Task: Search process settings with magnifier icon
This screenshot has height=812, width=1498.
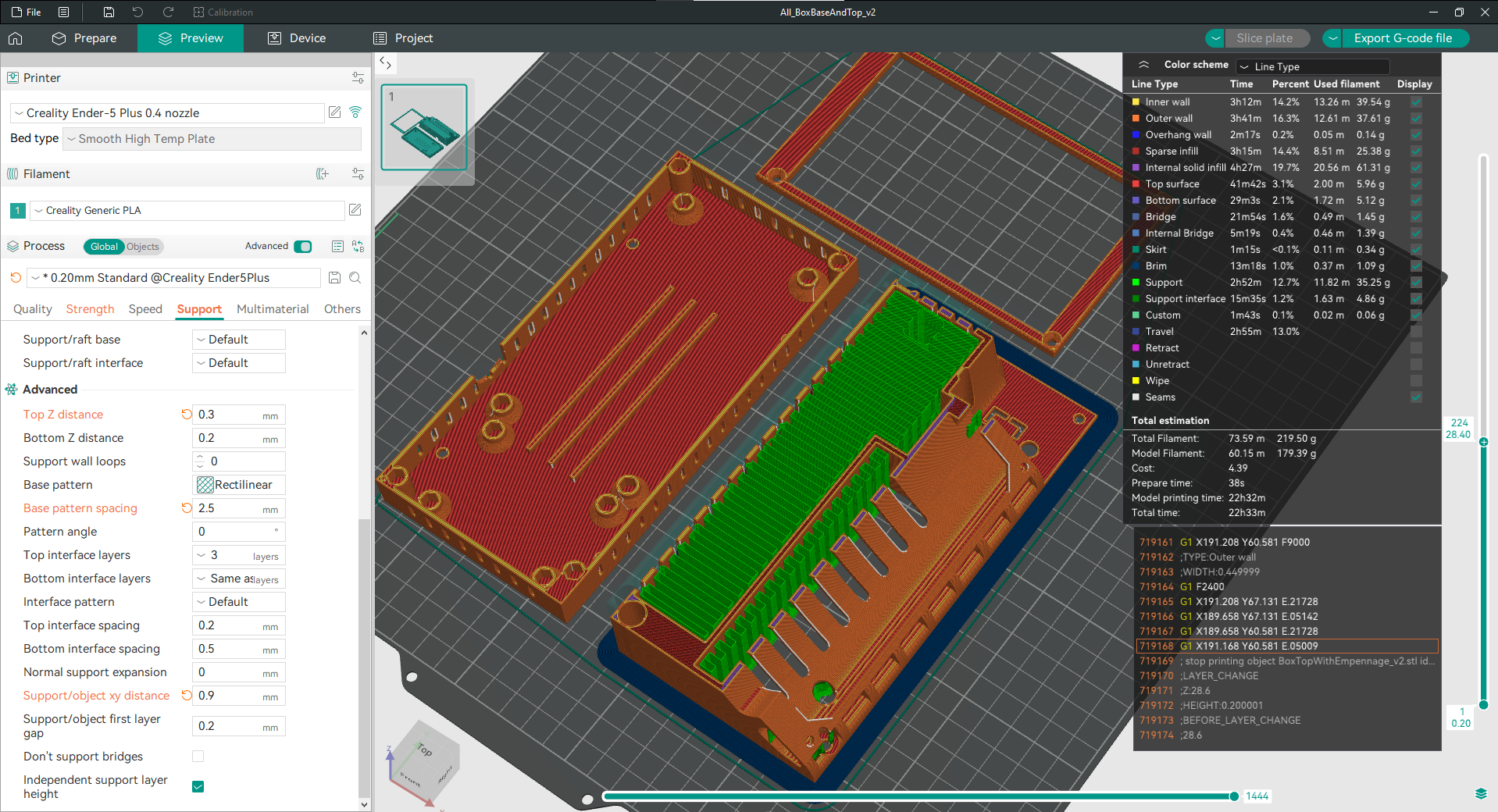Action: tap(355, 278)
